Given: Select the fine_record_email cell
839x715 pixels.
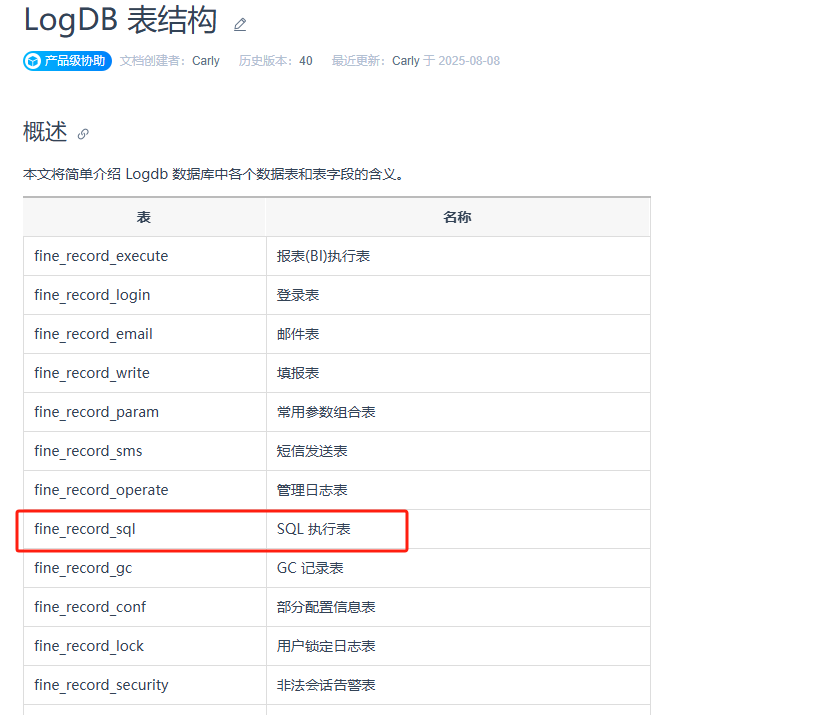Looking at the screenshot, I should click(144, 334).
